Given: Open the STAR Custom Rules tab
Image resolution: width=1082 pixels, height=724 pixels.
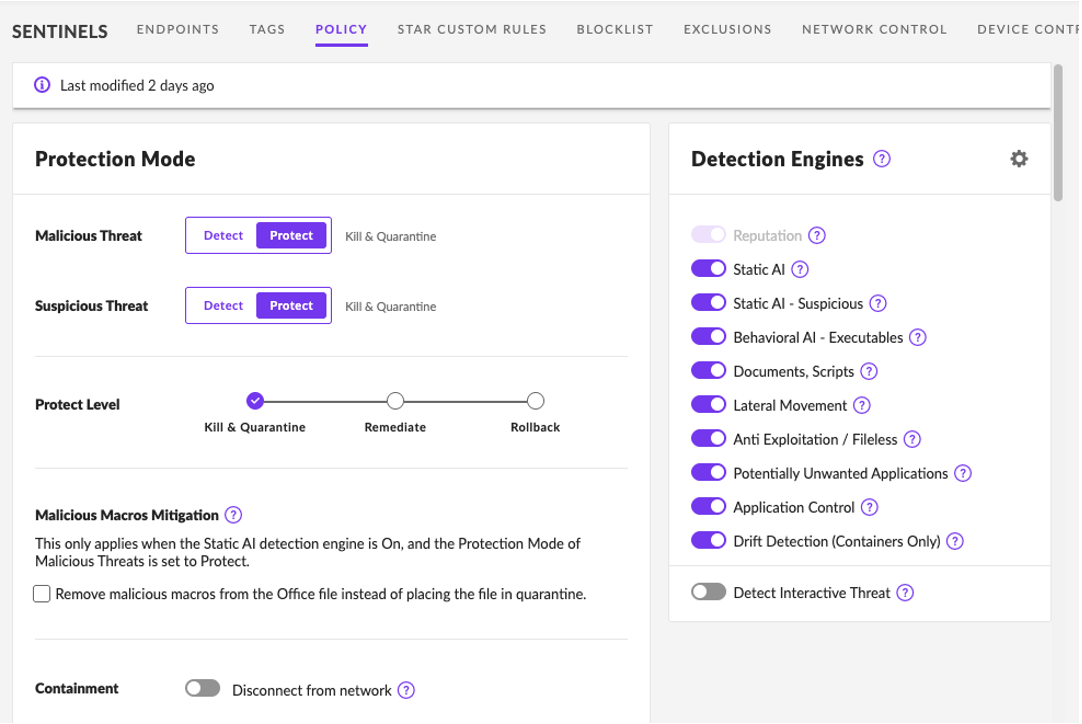Looking at the screenshot, I should 471,30.
